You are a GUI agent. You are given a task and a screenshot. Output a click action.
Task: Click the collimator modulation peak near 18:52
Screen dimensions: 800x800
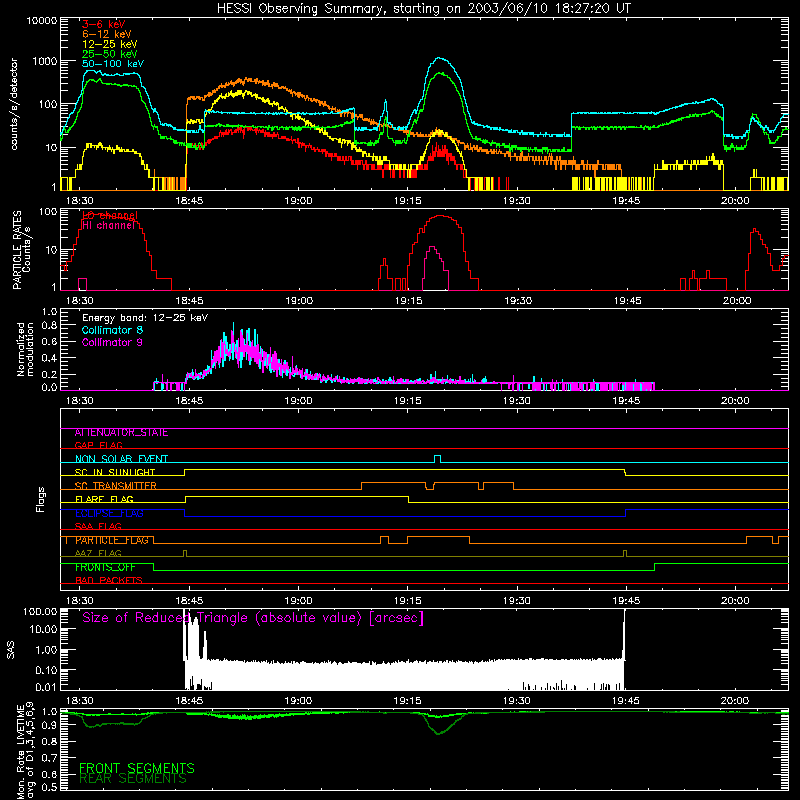tap(234, 327)
